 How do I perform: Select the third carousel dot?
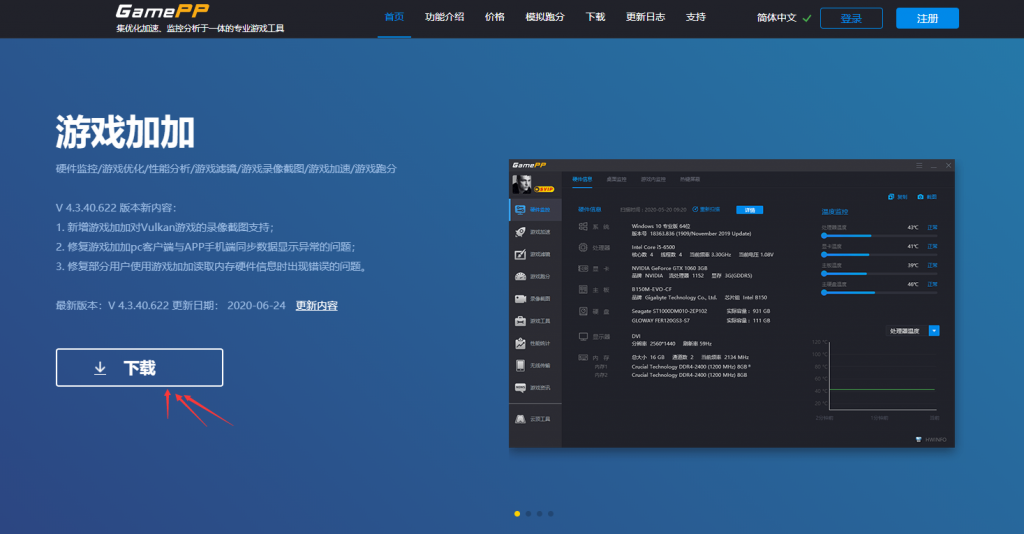tap(539, 514)
